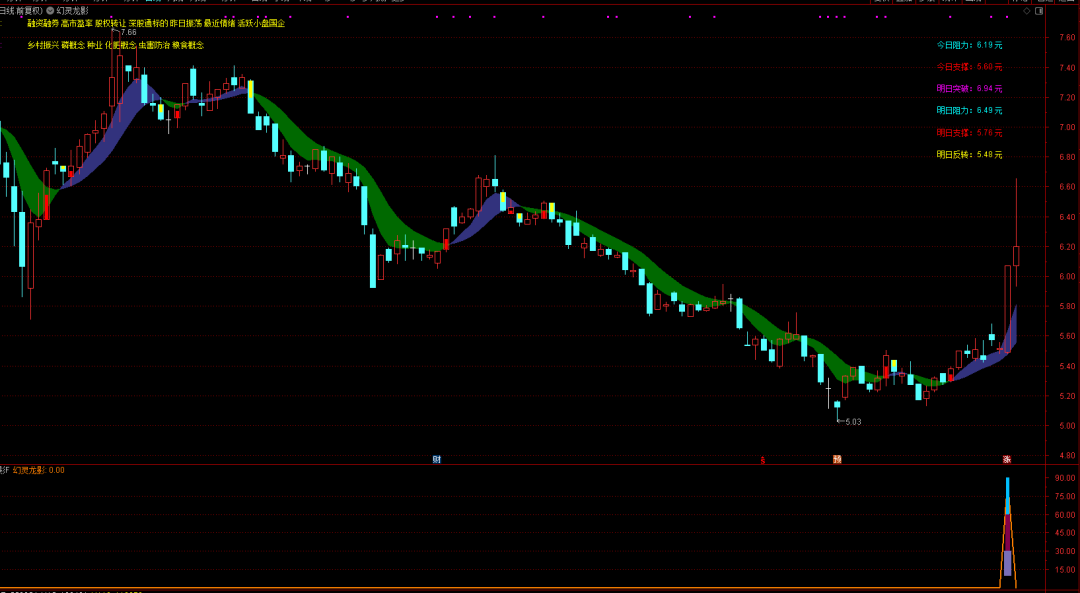
Task: Click the 今日阻力: 6.19元 label
Action: pos(968,45)
